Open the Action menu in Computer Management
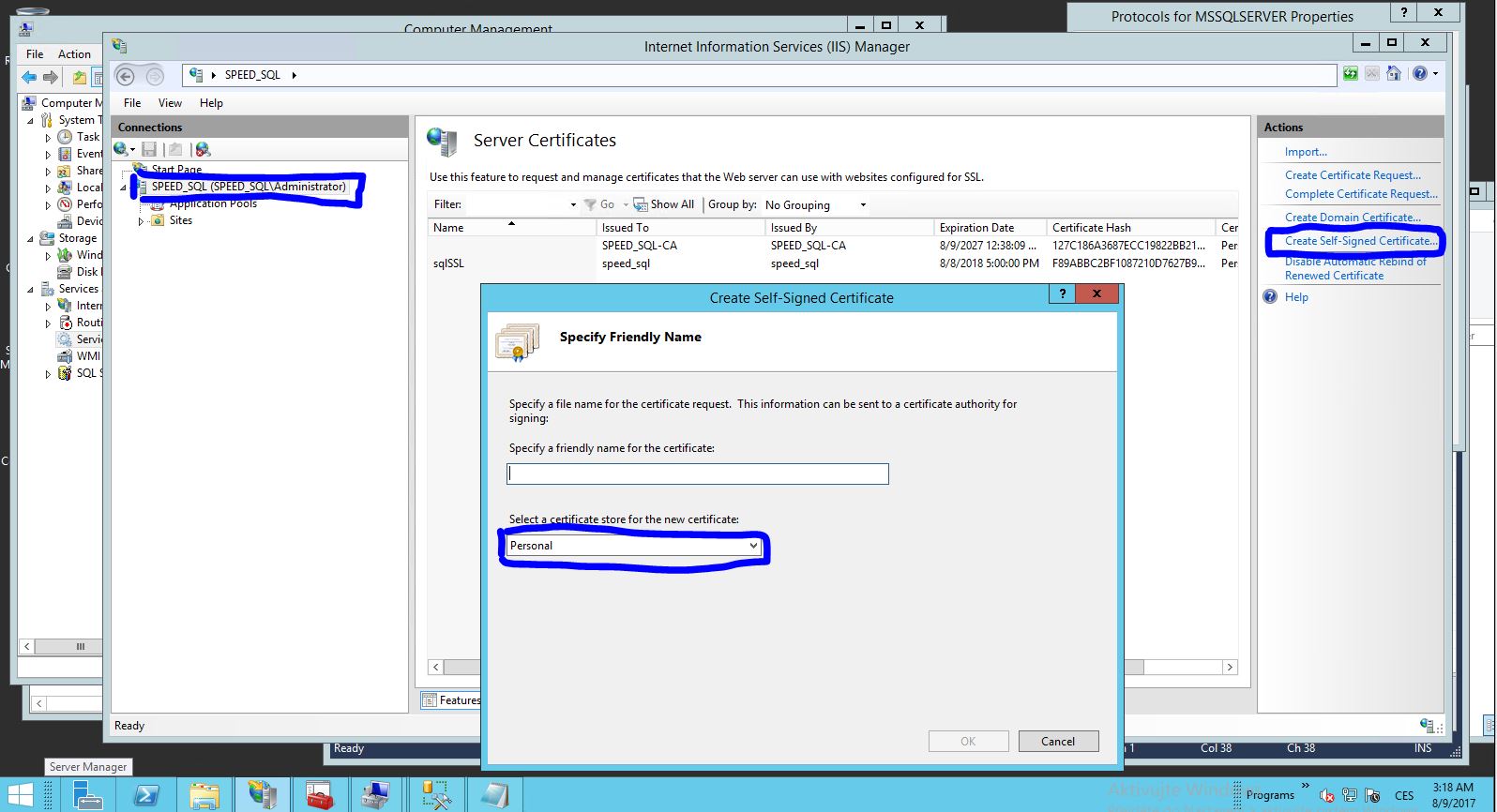The height and width of the screenshot is (812, 1497). pos(74,54)
